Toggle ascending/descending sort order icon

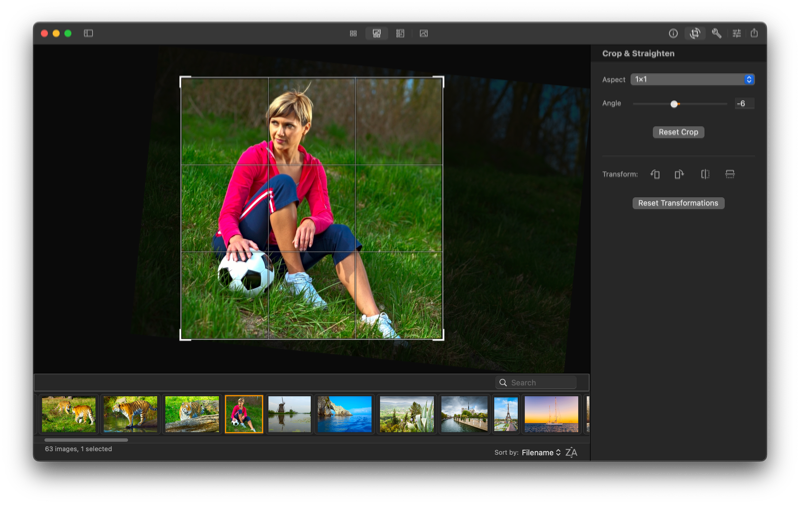click(x=571, y=453)
